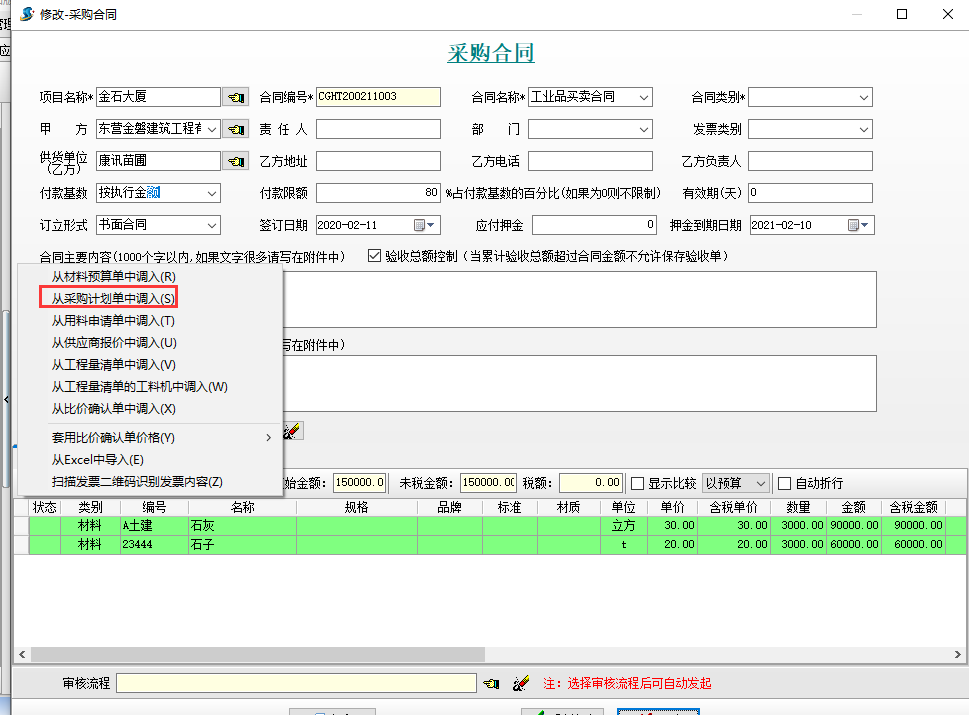Click the lookup icon next to 供货单位
This screenshot has height=715, width=969.
point(235,162)
